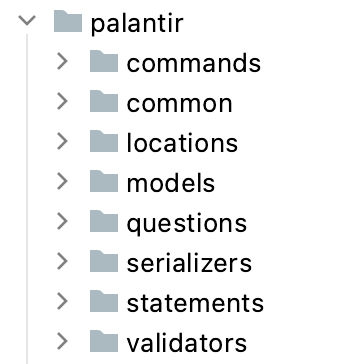
Task: Click the common folder icon
Action: pos(104,101)
